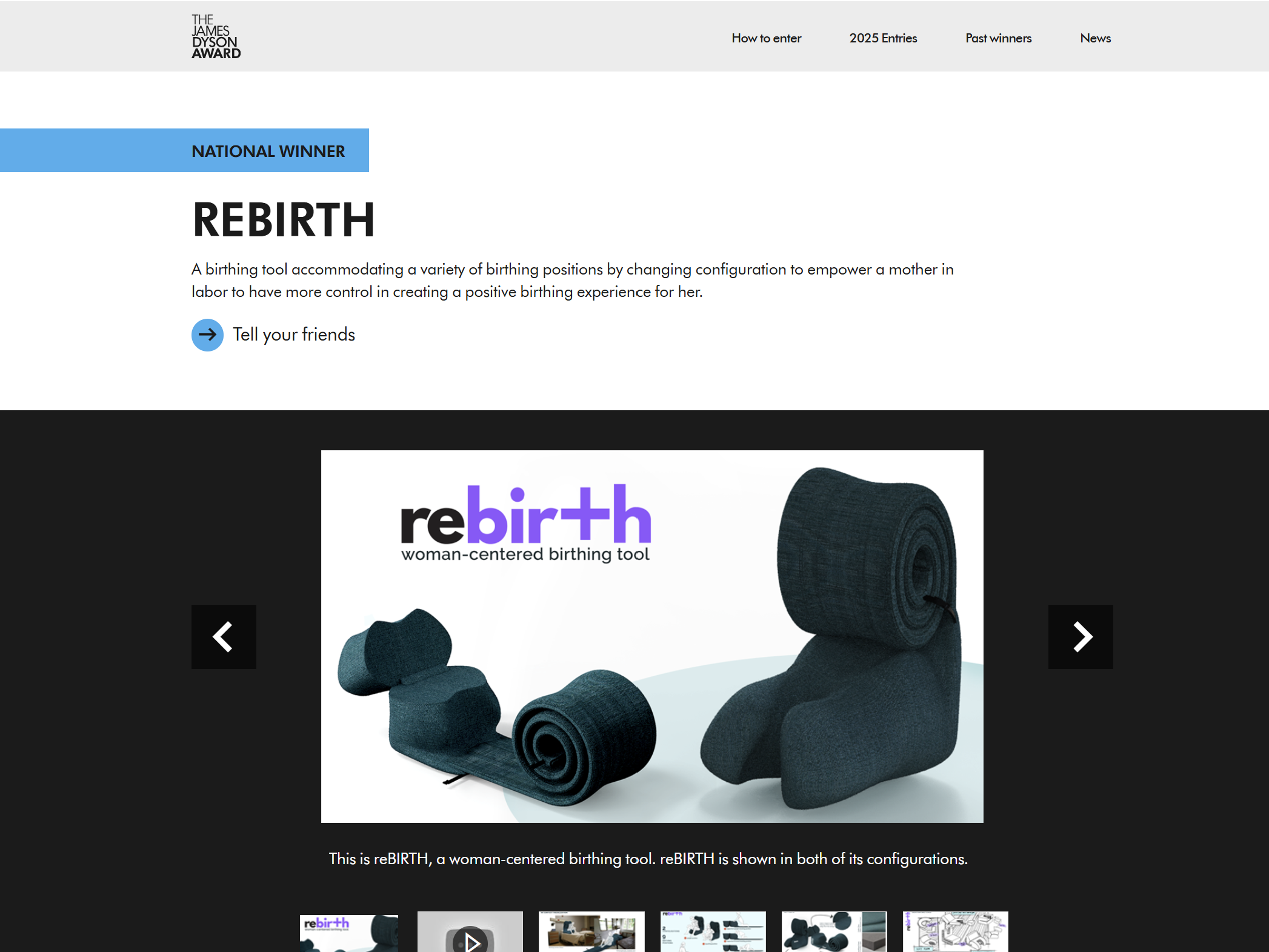Screen dimensions: 1269x952
Task: Click the Tell your friends link
Action: [294, 335]
